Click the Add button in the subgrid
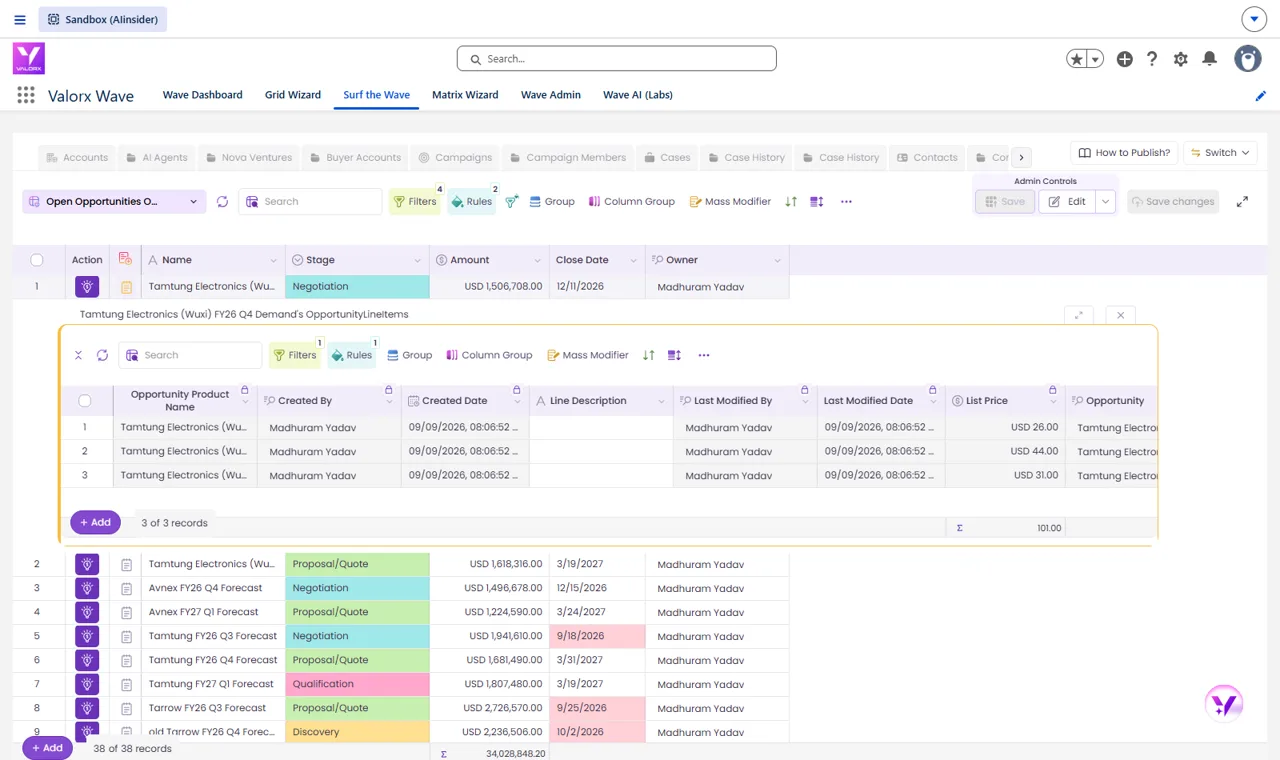 point(95,522)
